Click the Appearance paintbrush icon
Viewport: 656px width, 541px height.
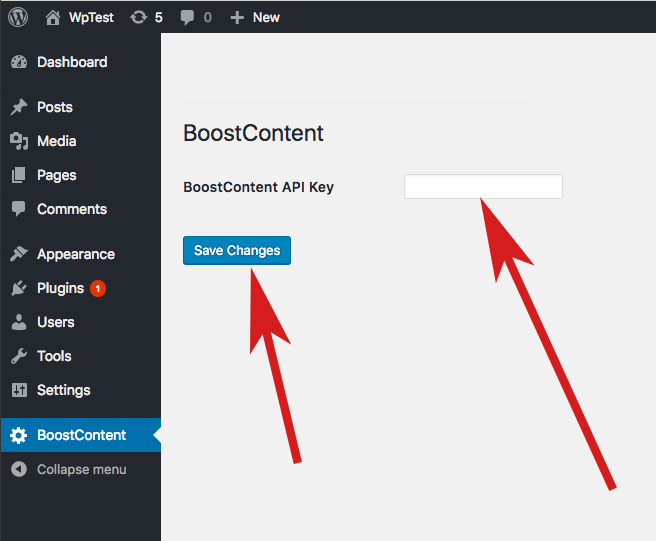tap(19, 254)
